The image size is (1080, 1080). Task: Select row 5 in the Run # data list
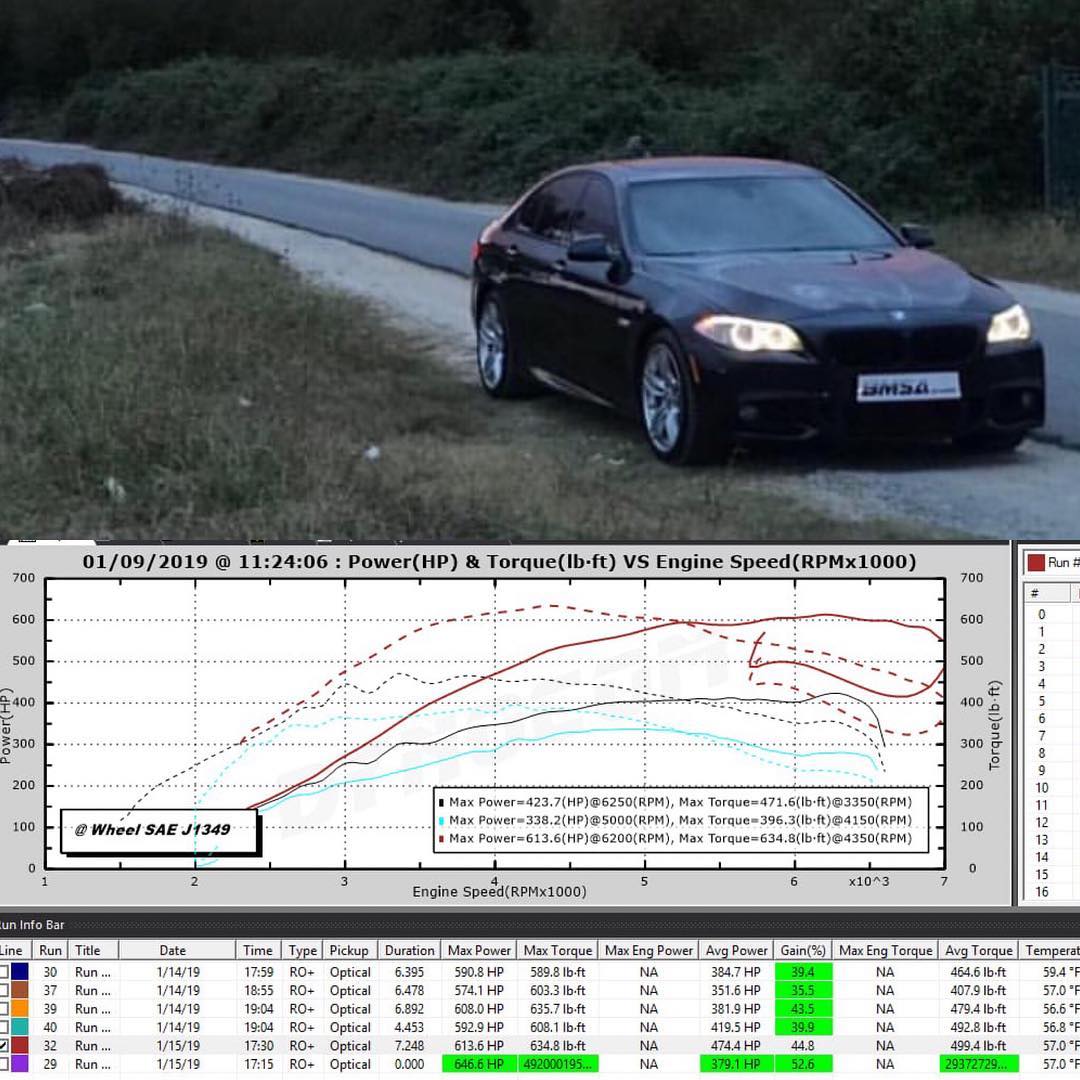click(x=1041, y=701)
